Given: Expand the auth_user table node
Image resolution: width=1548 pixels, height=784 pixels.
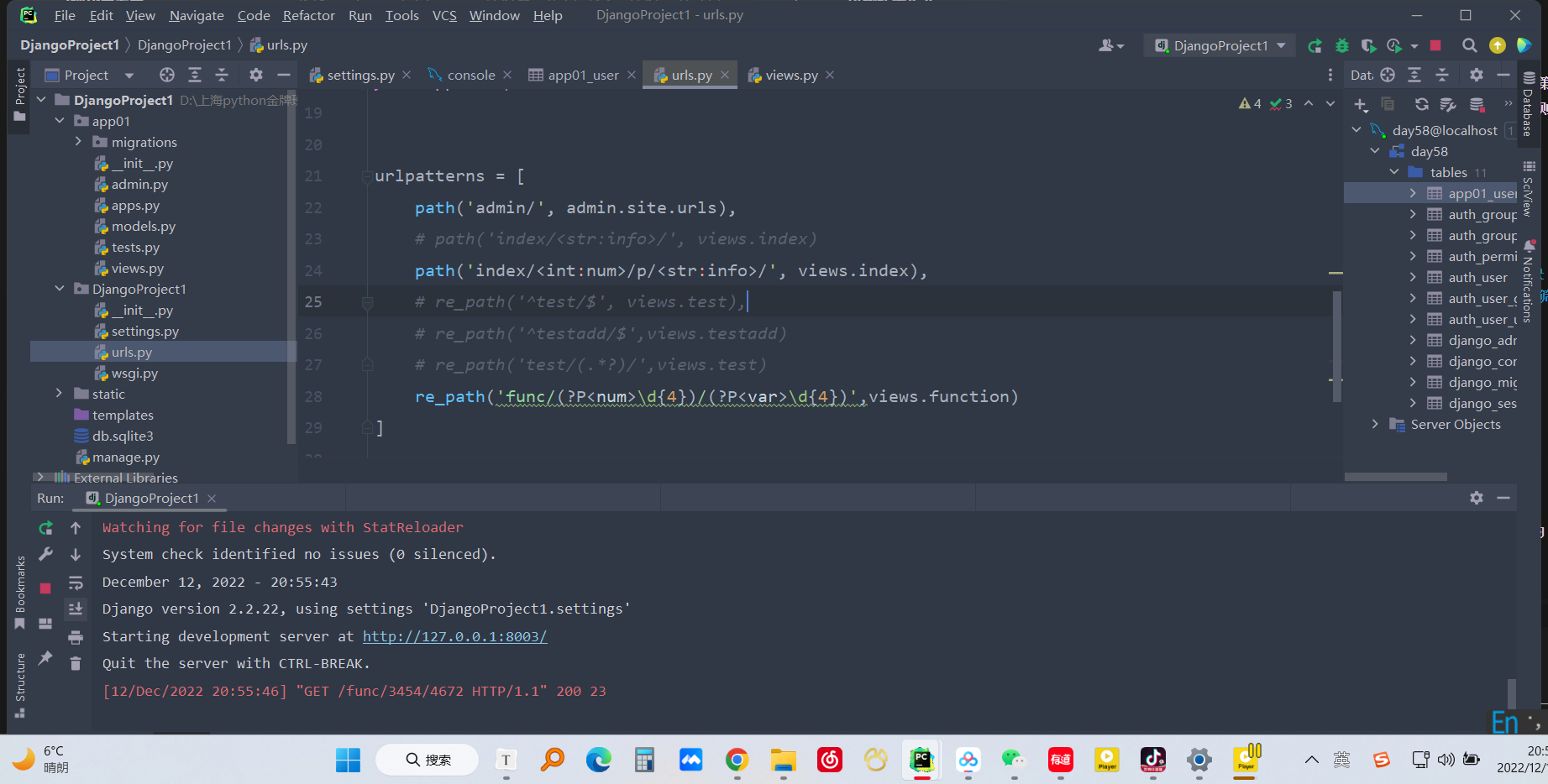Looking at the screenshot, I should point(1413,277).
